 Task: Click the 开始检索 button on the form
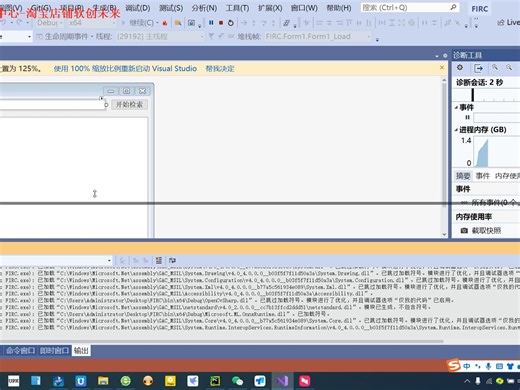(129, 104)
